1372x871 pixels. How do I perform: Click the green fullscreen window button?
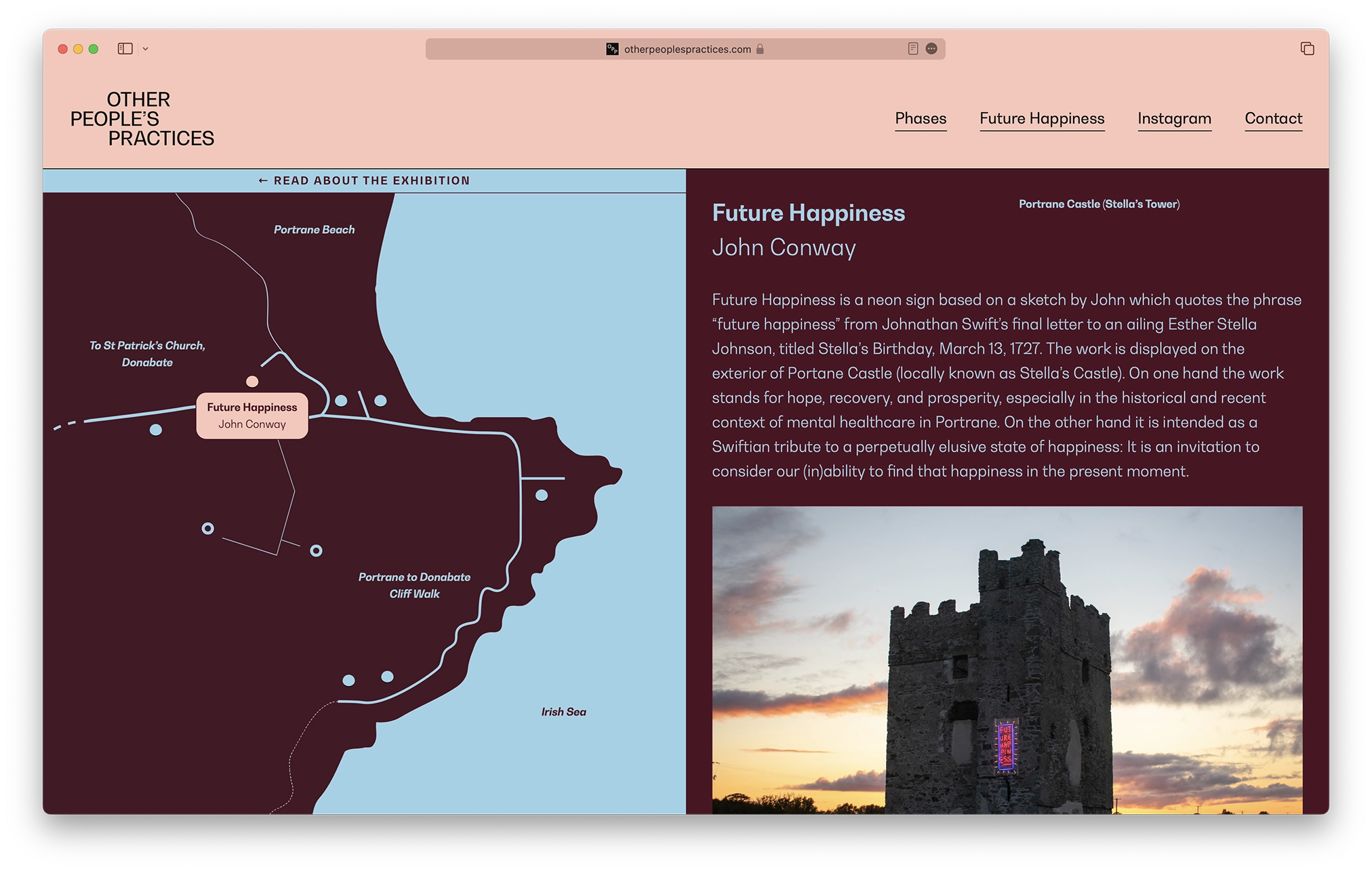pyautogui.click(x=94, y=49)
